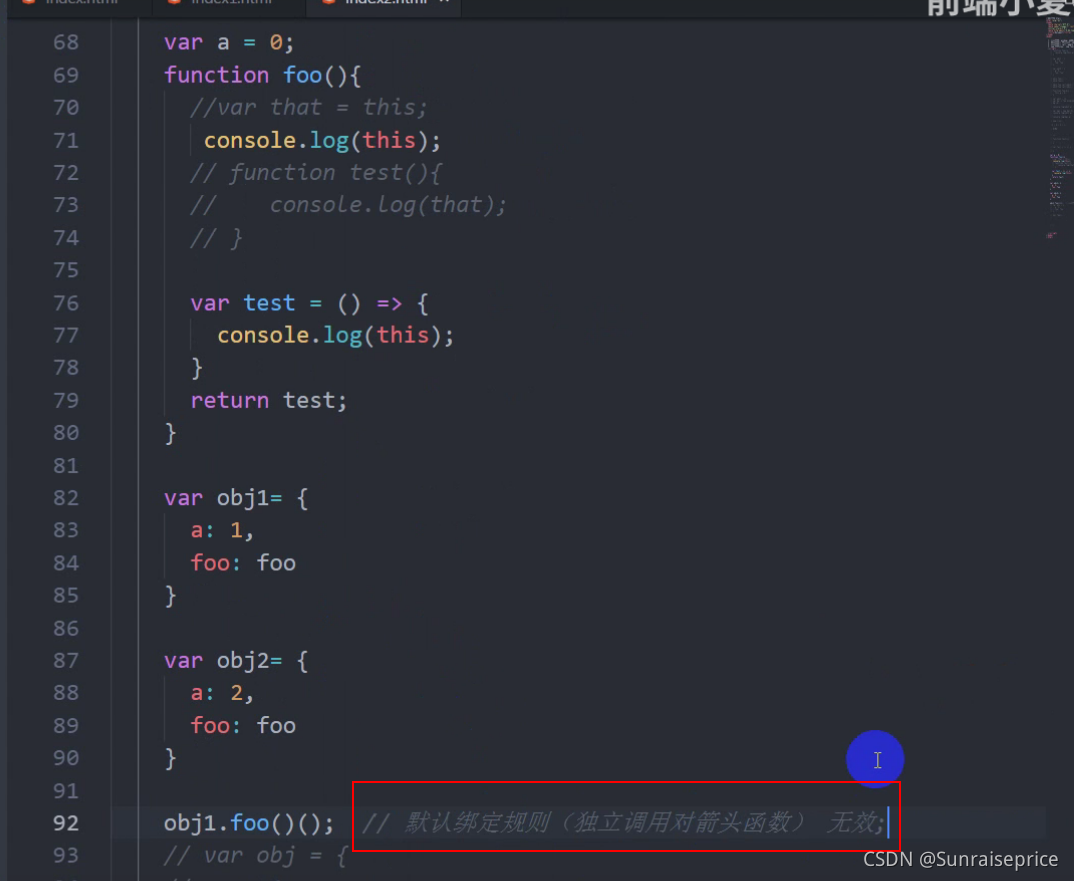Click the comment '// function test(){'

(x=316, y=173)
